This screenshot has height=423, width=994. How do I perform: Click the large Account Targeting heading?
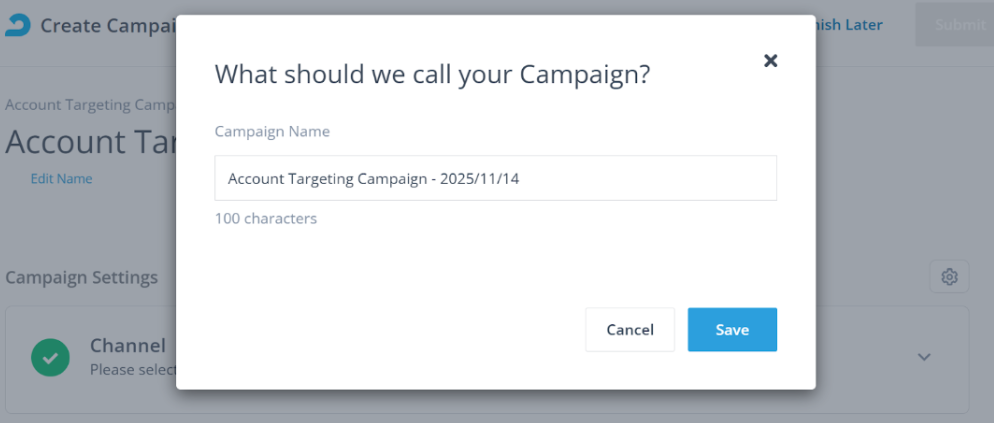pyautogui.click(x=90, y=142)
